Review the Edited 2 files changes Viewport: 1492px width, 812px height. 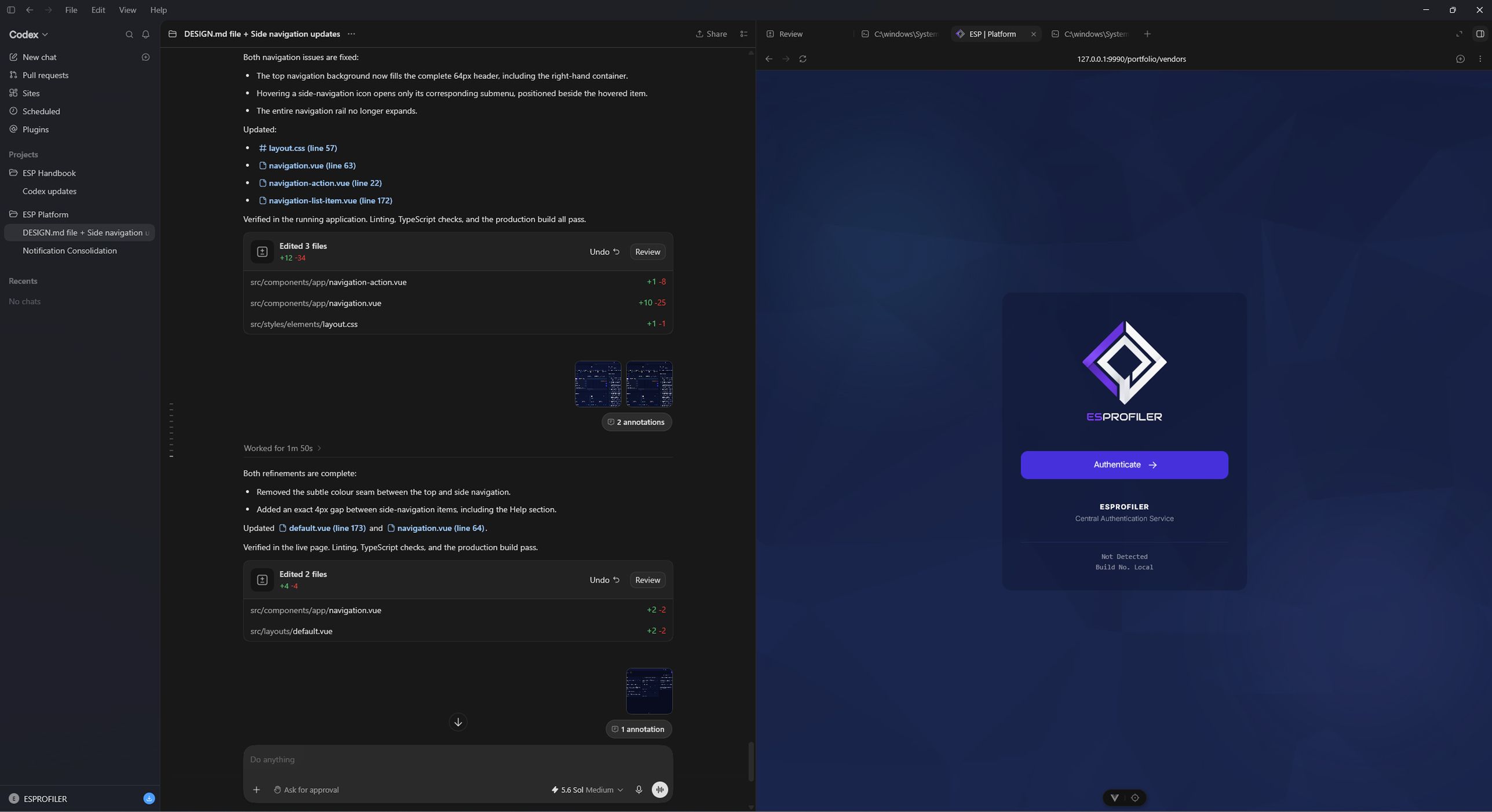tap(647, 580)
